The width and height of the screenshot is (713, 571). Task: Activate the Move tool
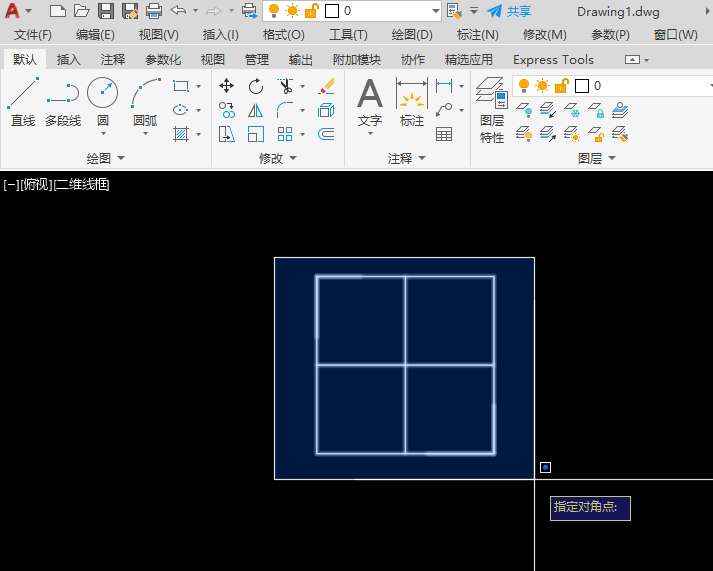226,86
